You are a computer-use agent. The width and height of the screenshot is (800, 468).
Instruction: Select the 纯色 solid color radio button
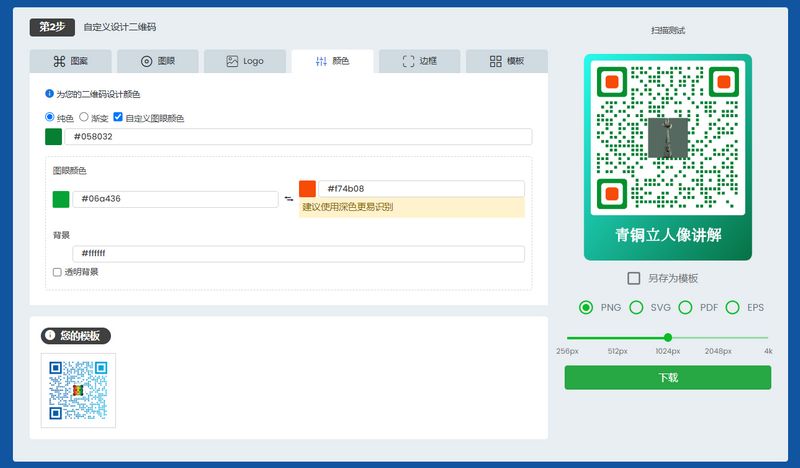(x=50, y=117)
